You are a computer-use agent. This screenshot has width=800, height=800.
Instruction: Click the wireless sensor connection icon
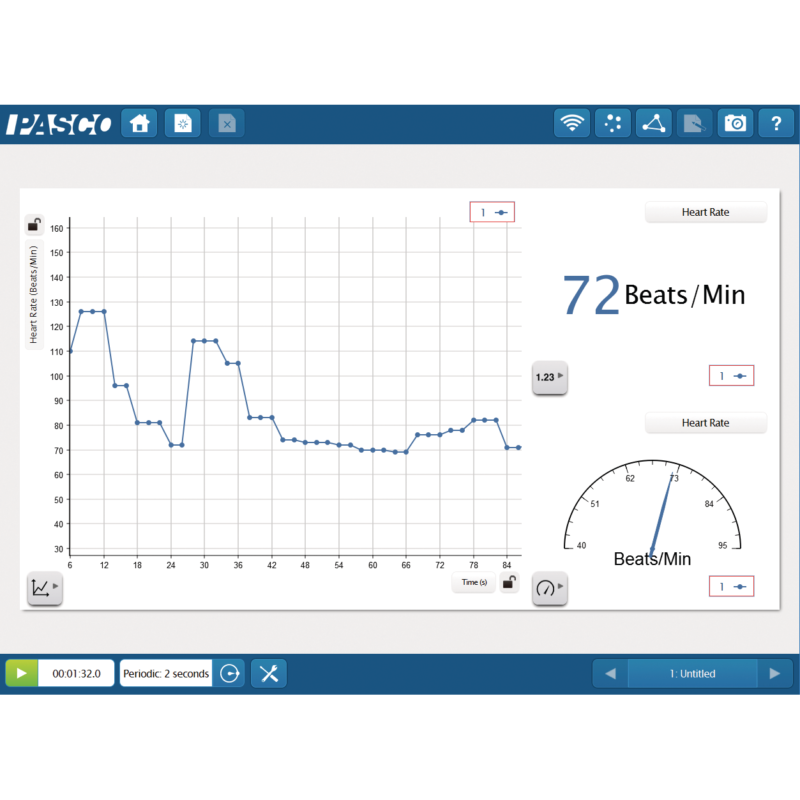coord(572,123)
